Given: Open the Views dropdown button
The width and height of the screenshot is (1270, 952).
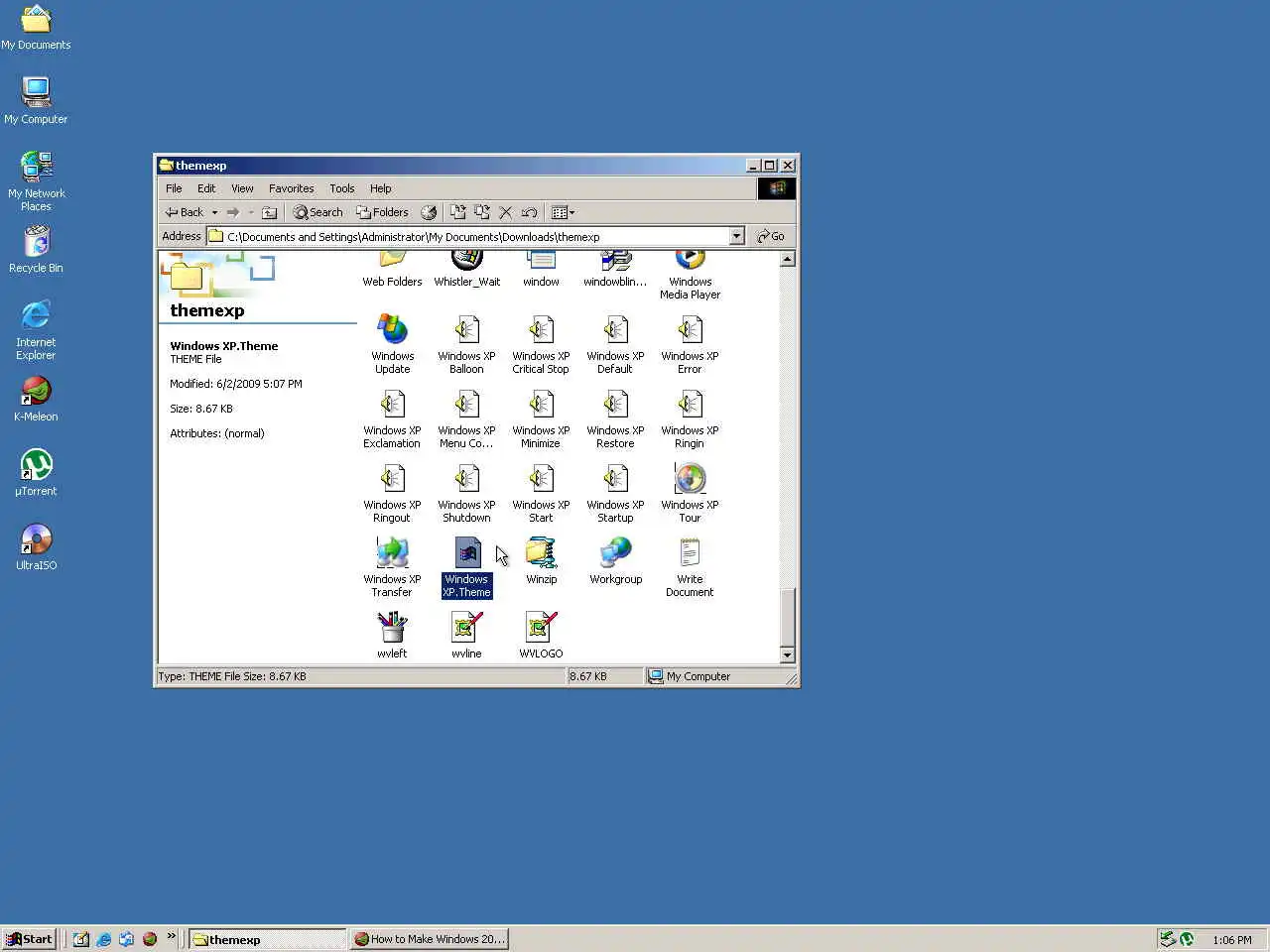Looking at the screenshot, I should (563, 212).
